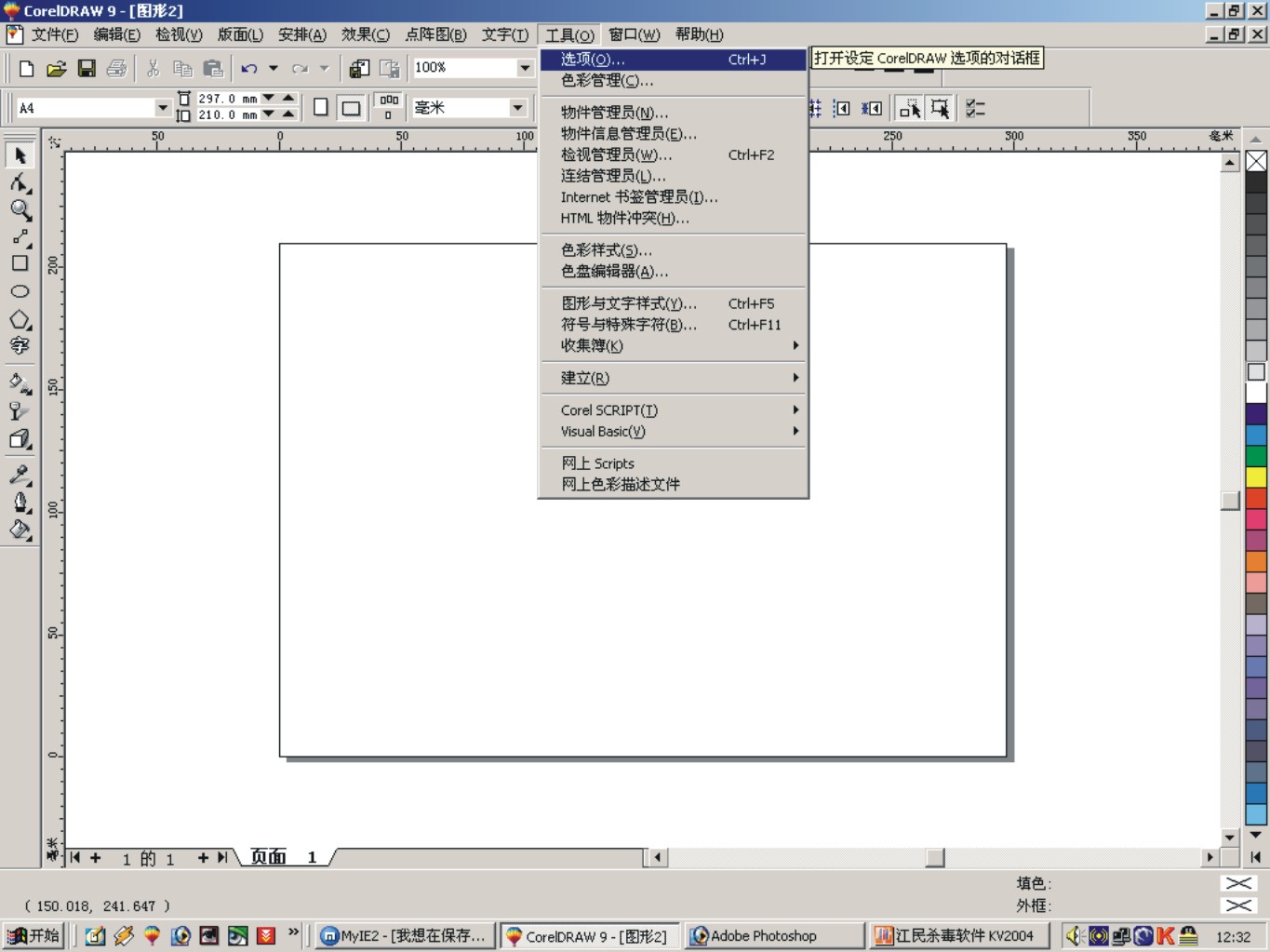This screenshot has width=1270, height=952.
Task: Open a file with the folder icon
Action: [x=56, y=68]
